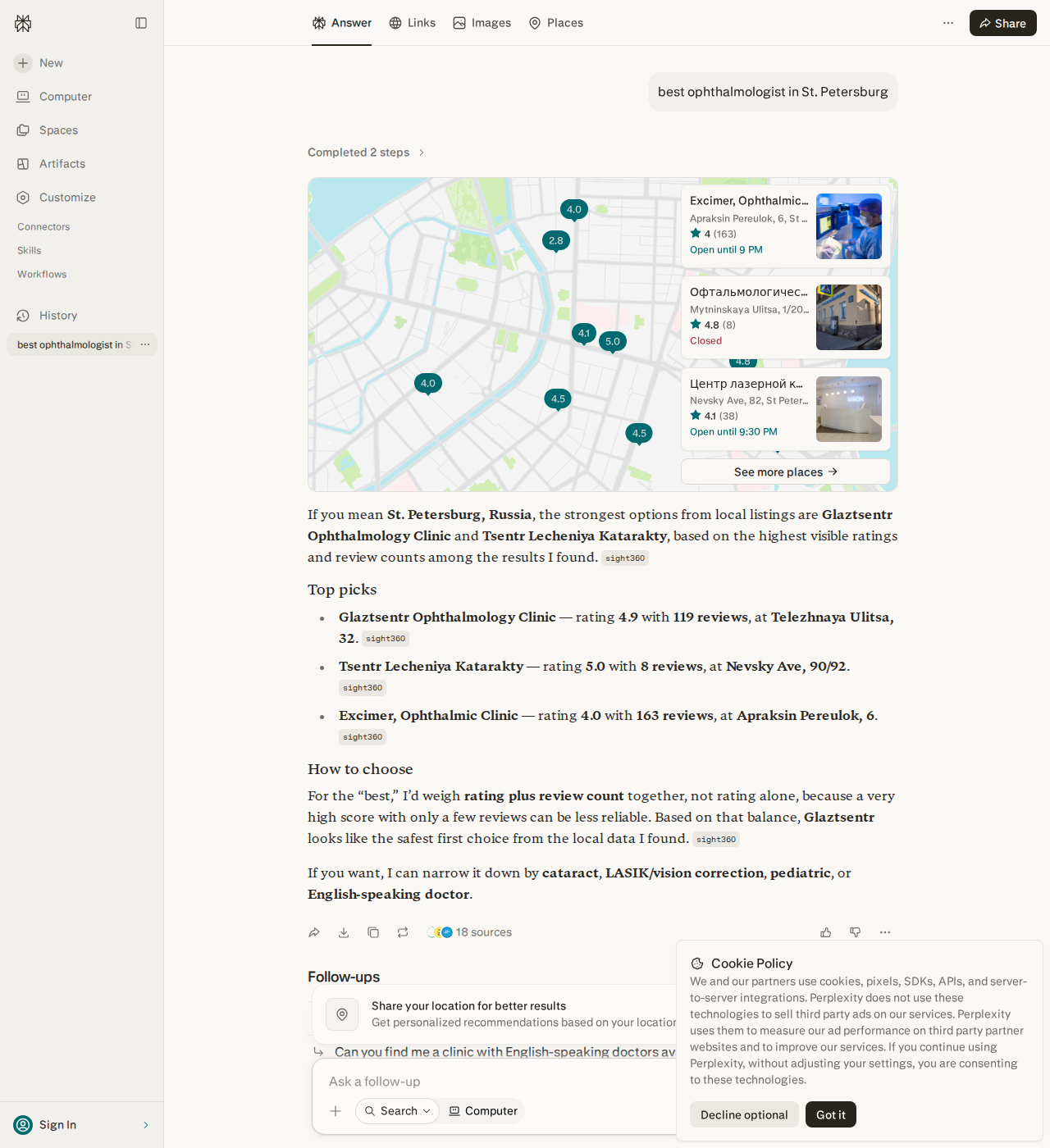Rewrite answer using the retry icon
The image size is (1050, 1148).
tap(403, 932)
